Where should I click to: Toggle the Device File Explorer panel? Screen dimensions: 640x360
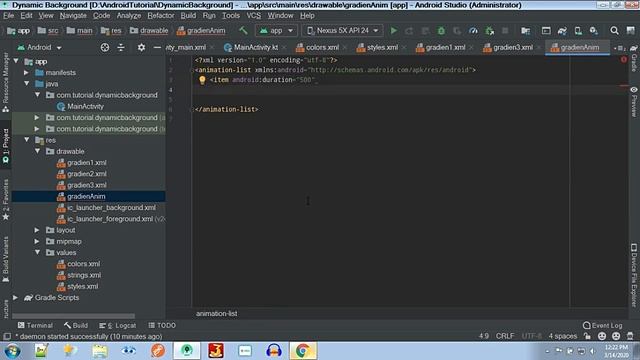[634, 275]
